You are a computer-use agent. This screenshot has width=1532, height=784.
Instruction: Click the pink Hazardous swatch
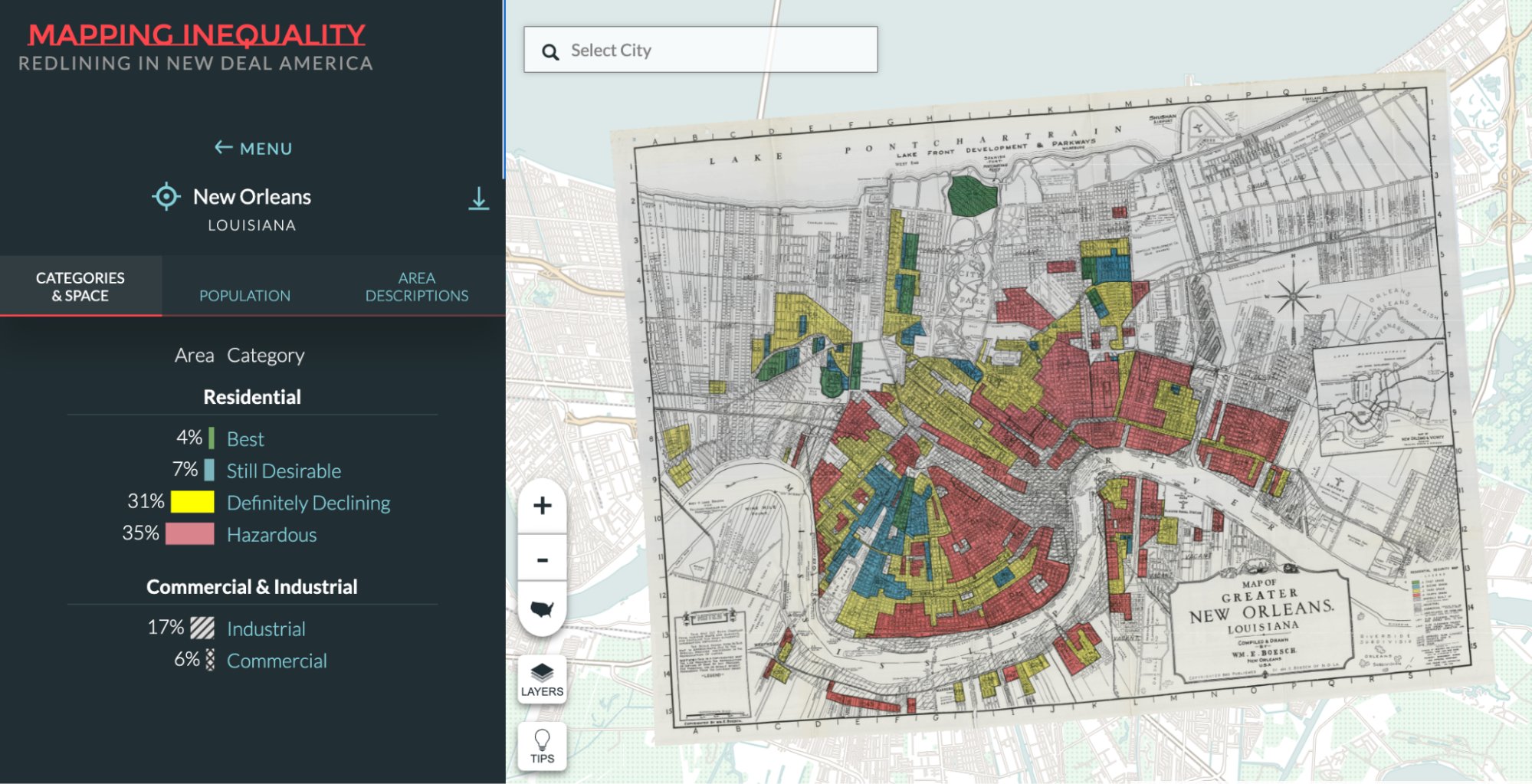190,533
